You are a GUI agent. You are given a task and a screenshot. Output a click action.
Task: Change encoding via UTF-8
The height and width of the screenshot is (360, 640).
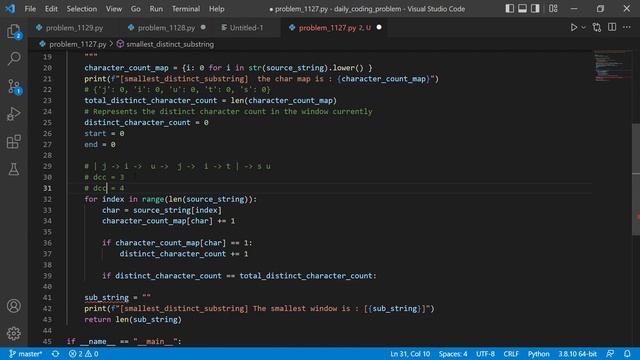(x=485, y=354)
